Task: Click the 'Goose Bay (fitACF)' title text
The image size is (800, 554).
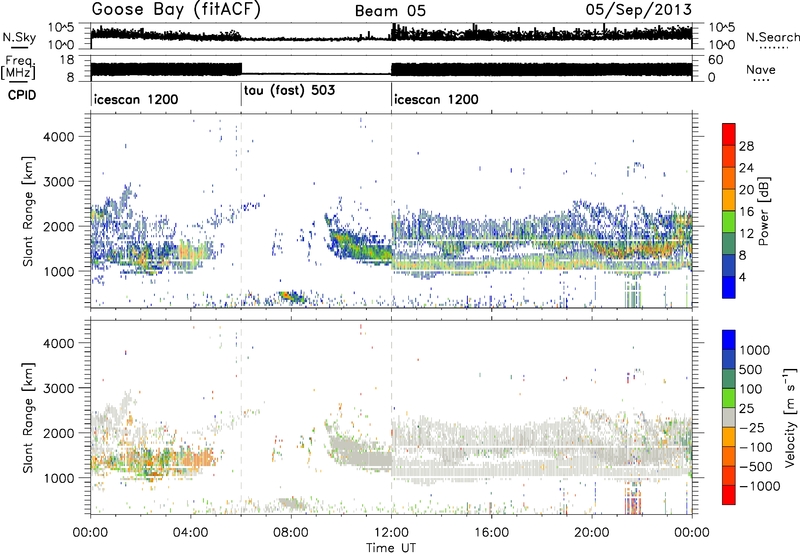Action: [176, 10]
